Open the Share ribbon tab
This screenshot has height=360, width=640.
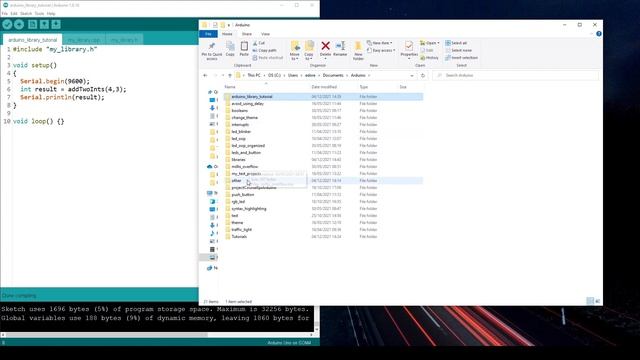point(247,34)
